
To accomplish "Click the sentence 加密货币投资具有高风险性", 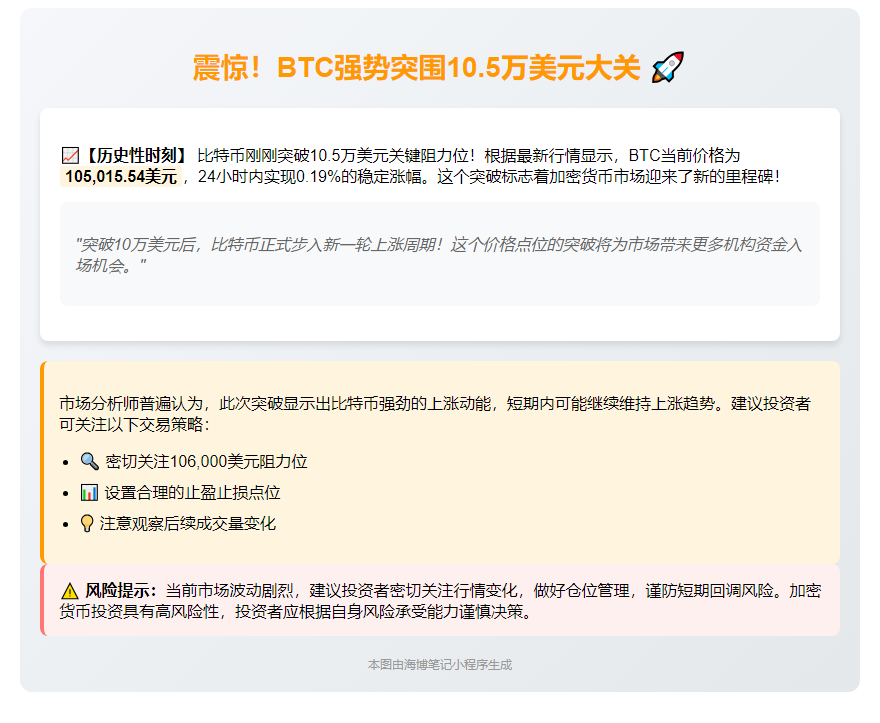I will pos(440,601).
